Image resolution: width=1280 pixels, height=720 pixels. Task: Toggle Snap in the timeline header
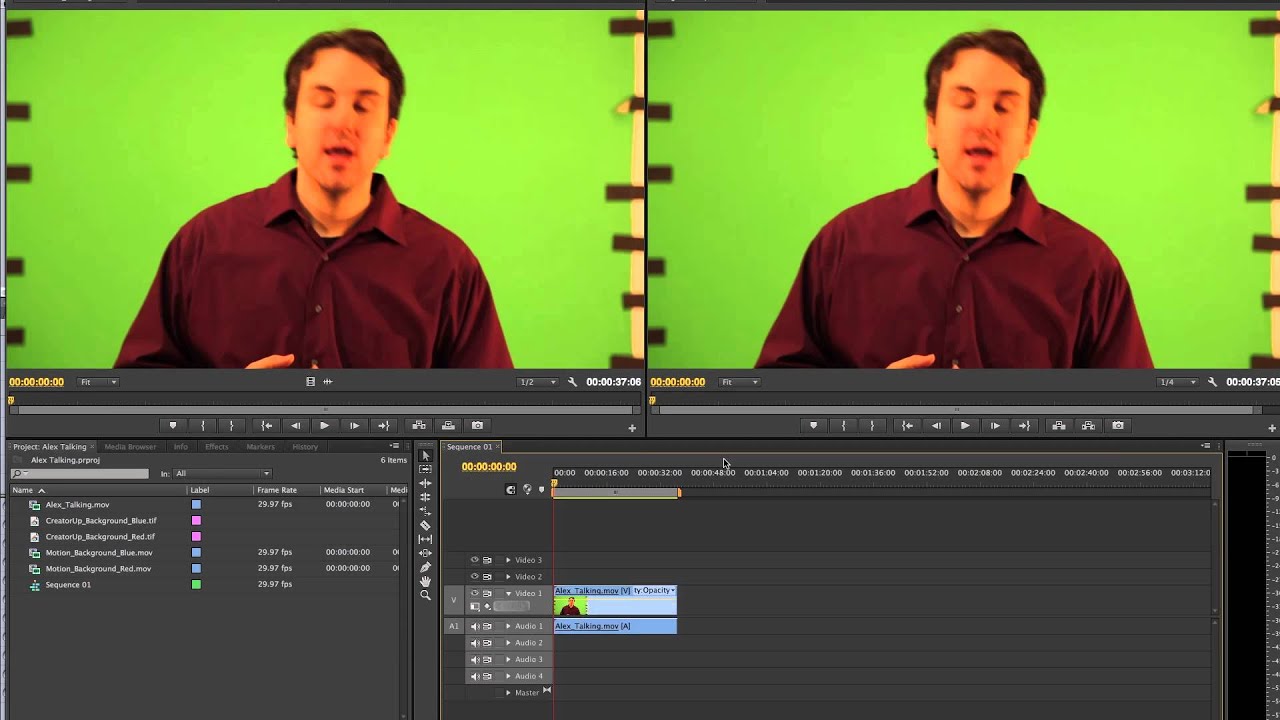[511, 489]
